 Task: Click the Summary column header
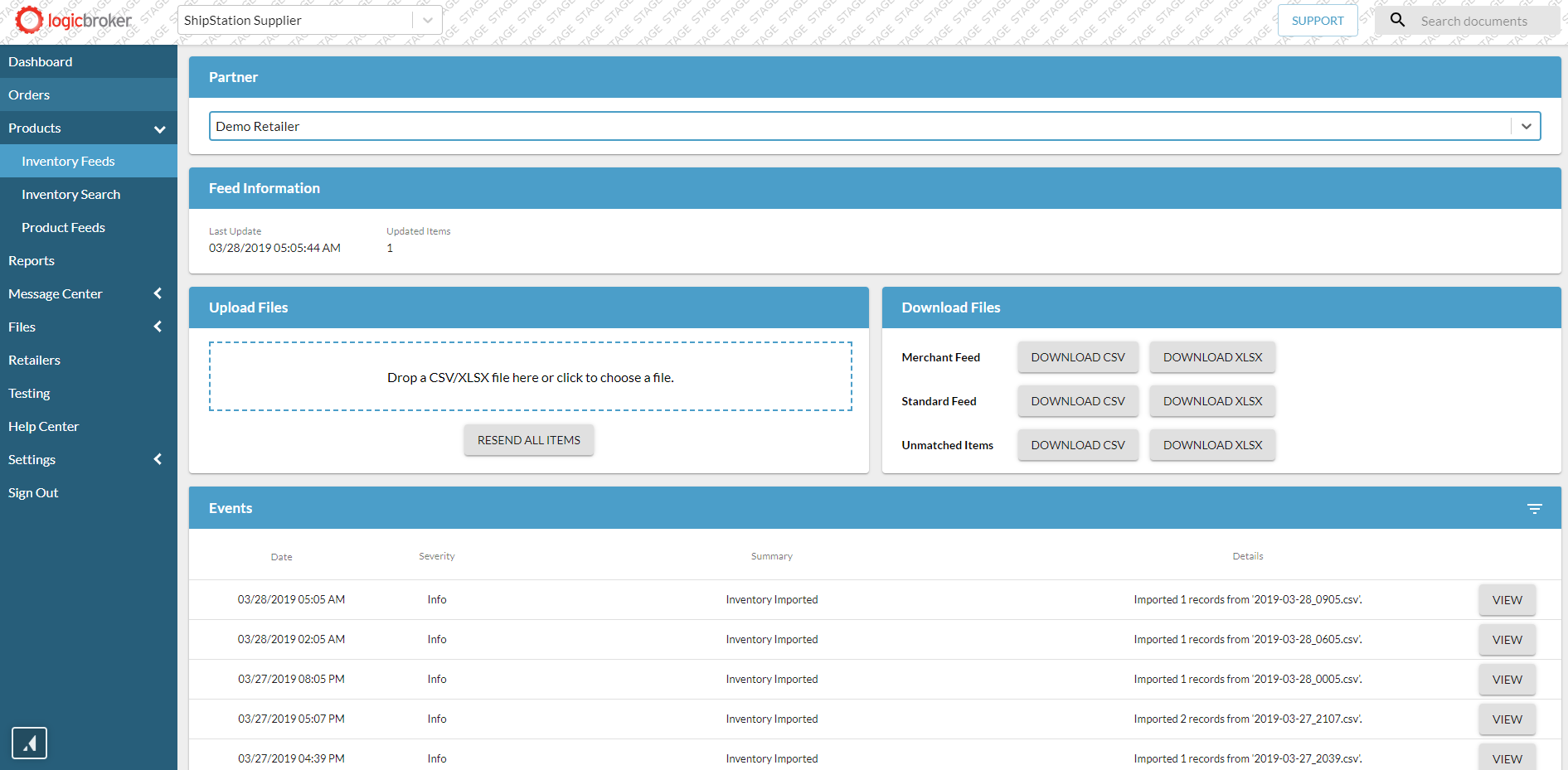[772, 556]
